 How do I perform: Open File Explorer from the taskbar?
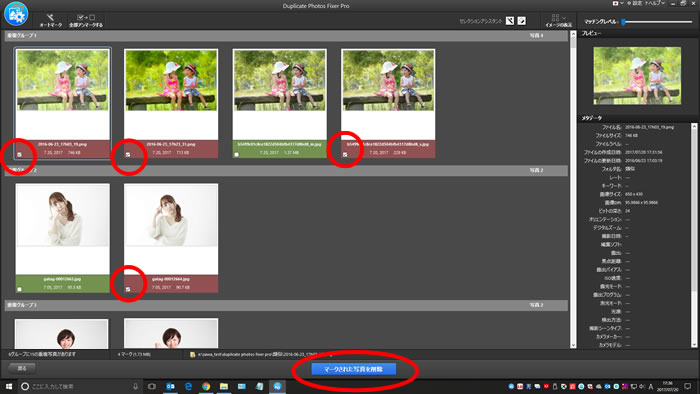[x=224, y=386]
